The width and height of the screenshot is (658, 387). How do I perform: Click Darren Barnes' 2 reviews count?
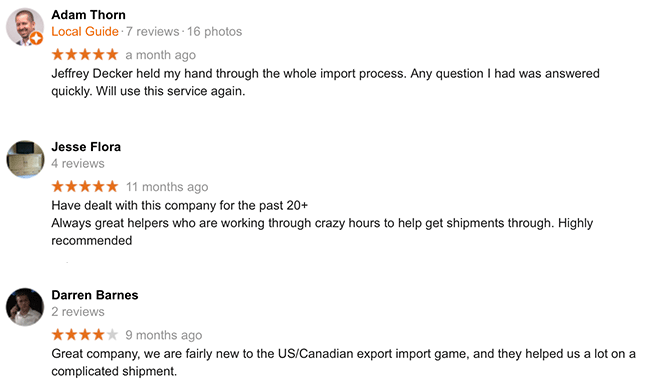tap(78, 311)
